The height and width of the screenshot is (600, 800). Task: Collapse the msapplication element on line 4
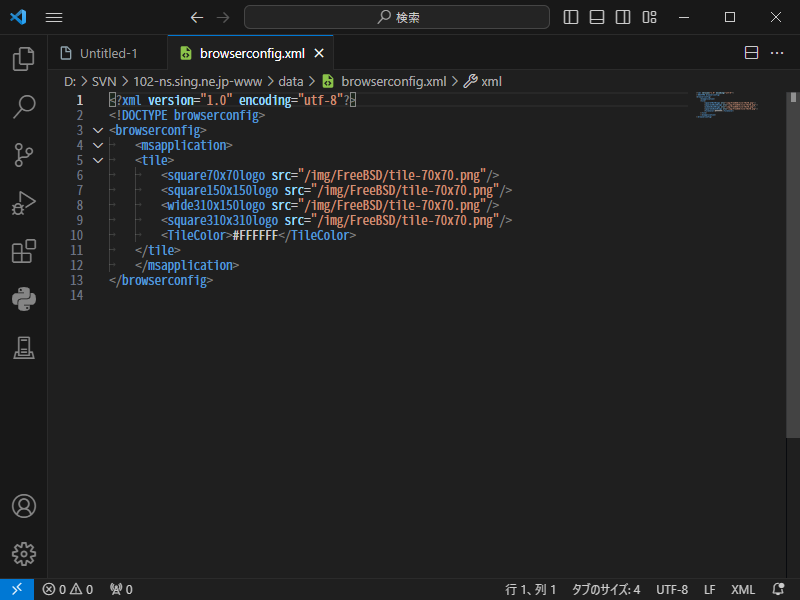(x=98, y=145)
